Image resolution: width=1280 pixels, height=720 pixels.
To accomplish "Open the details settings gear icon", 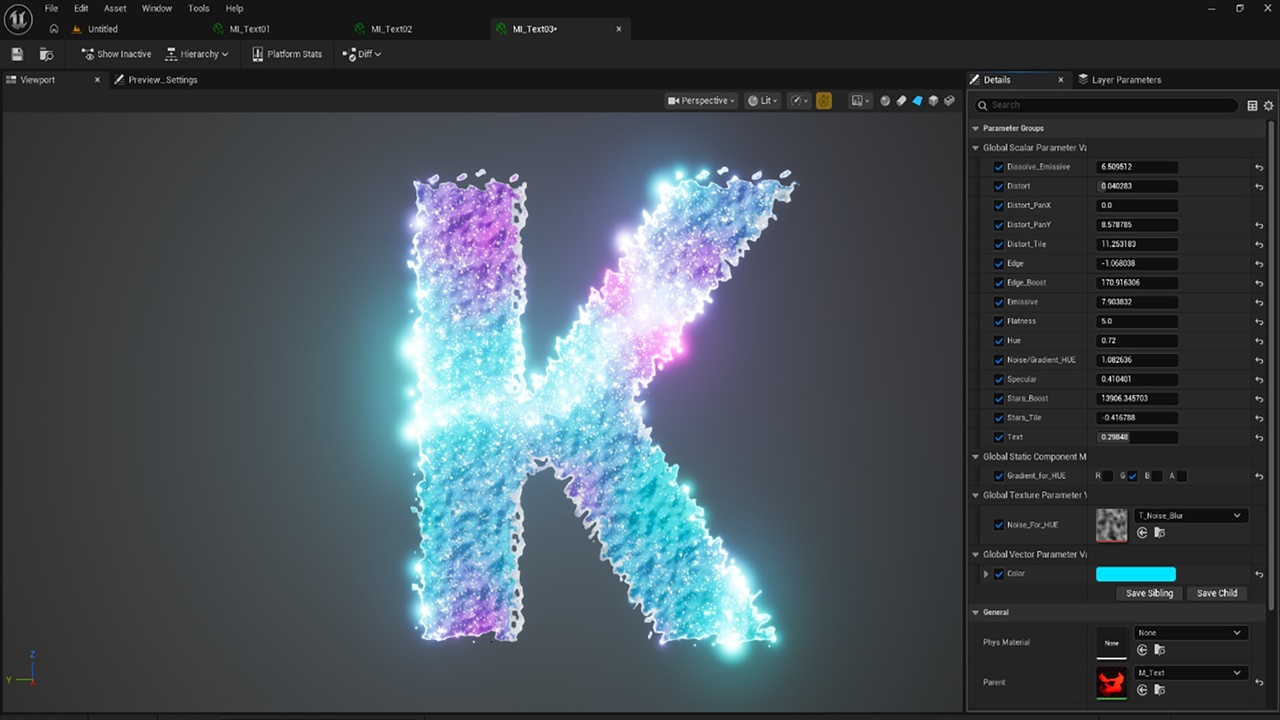I will click(1268, 105).
